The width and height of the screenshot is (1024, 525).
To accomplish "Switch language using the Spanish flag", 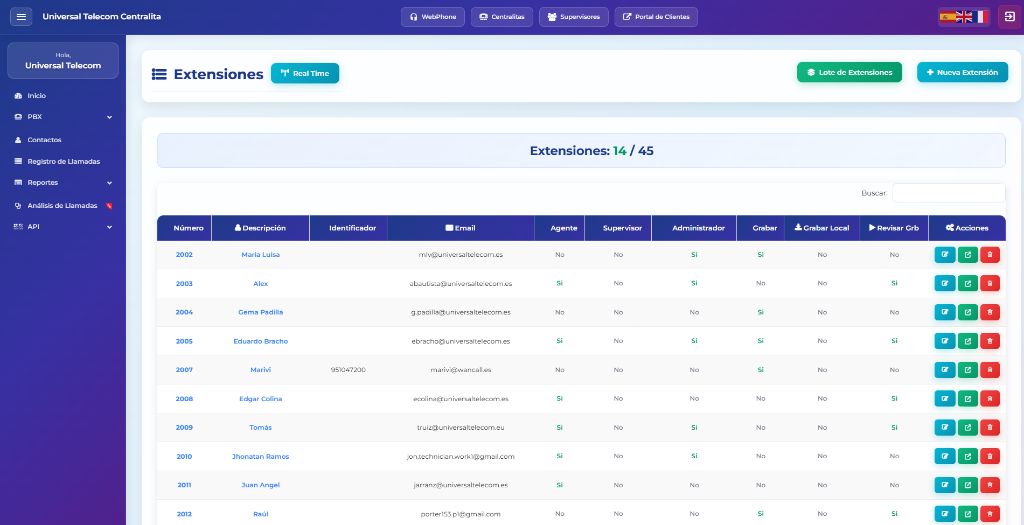I will (947, 17).
